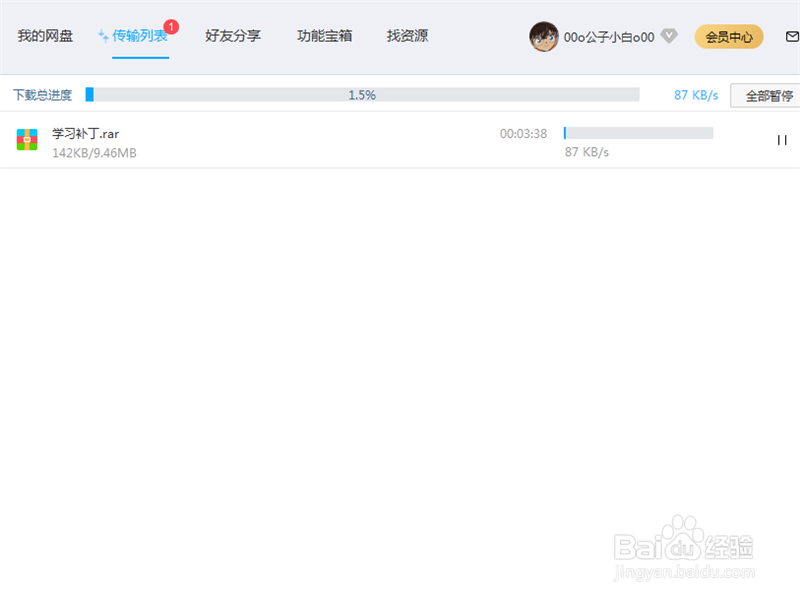
Task: Click the overall download progress bar
Action: (x=362, y=94)
